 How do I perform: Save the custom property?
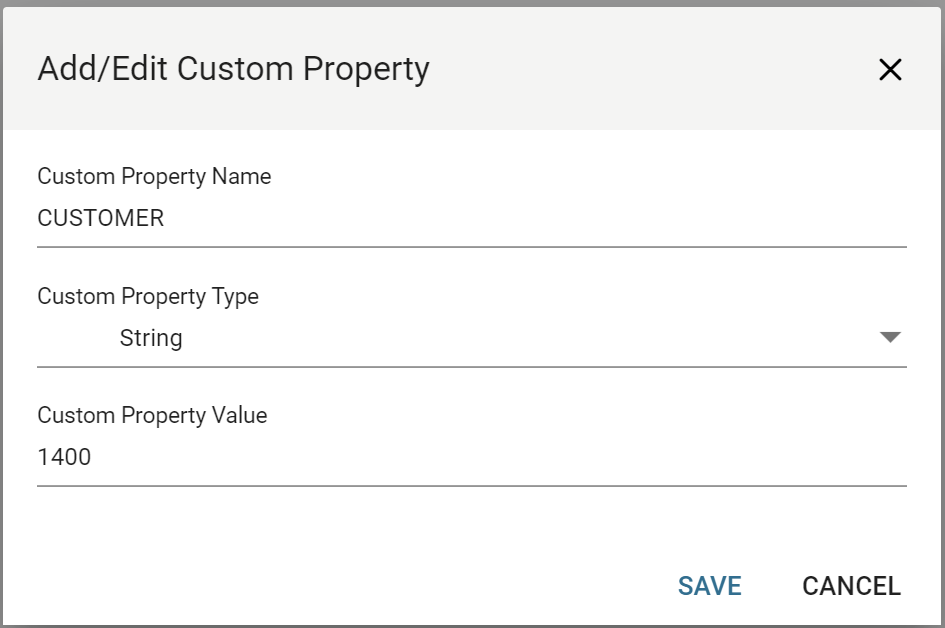[x=709, y=586]
